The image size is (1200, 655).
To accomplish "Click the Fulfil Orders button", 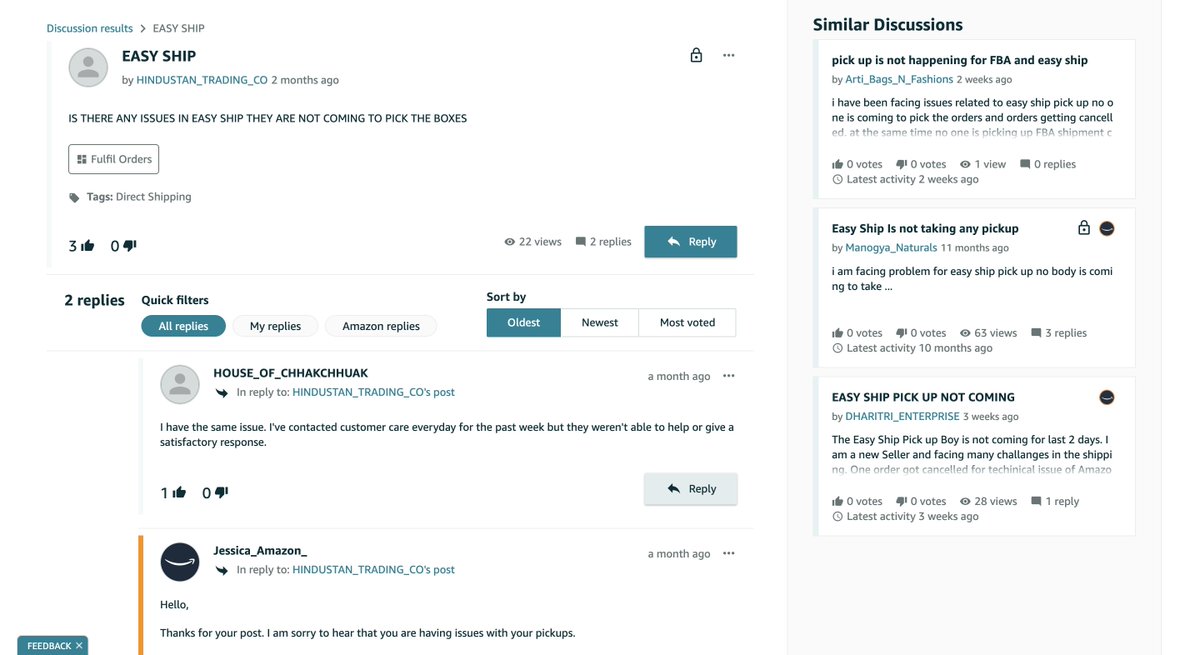I will tap(113, 159).
